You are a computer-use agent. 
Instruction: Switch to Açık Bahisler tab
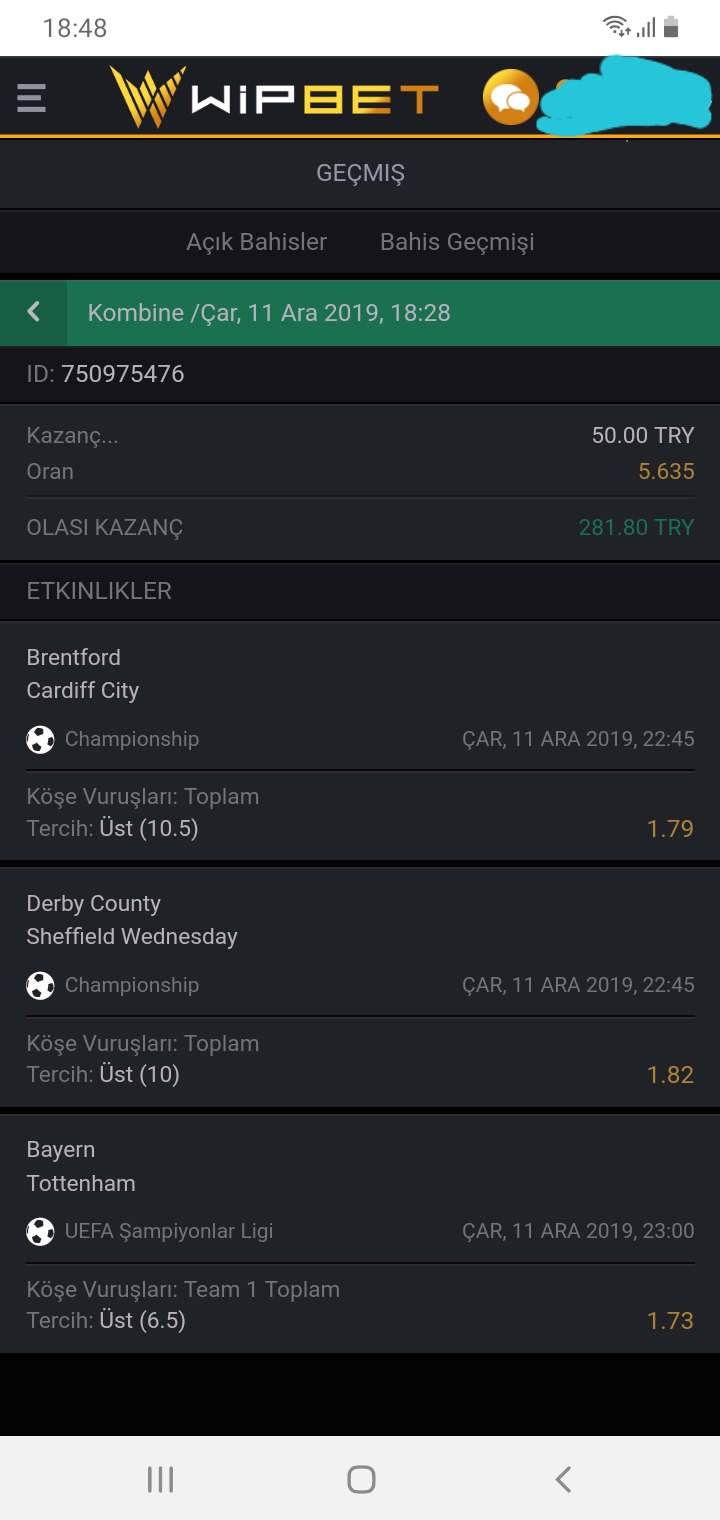(x=256, y=242)
